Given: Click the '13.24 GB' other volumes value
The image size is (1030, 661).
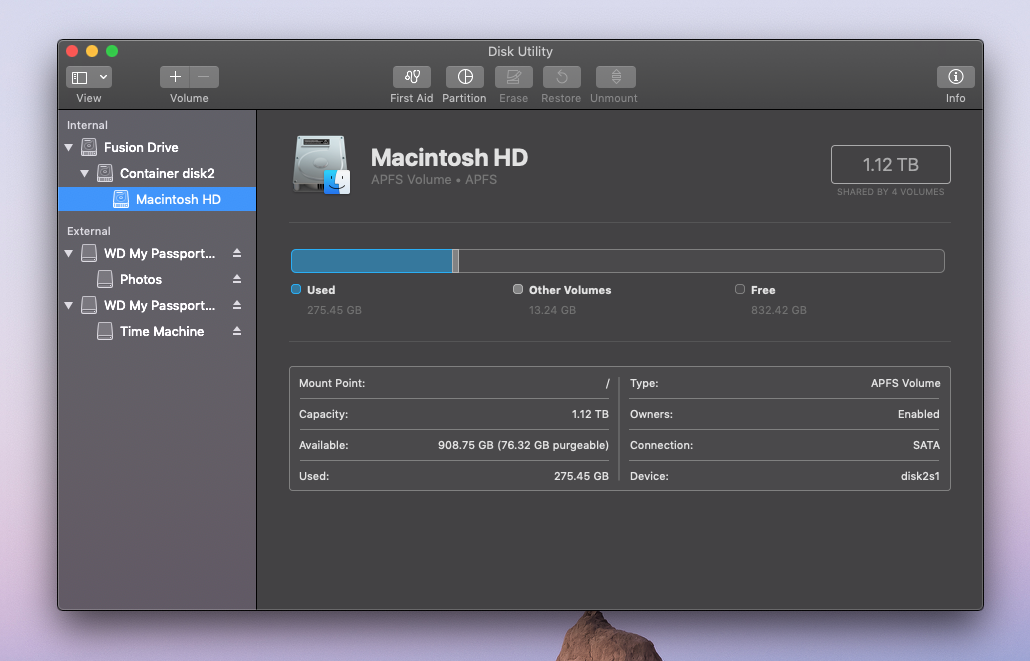Looking at the screenshot, I should coord(552,310).
